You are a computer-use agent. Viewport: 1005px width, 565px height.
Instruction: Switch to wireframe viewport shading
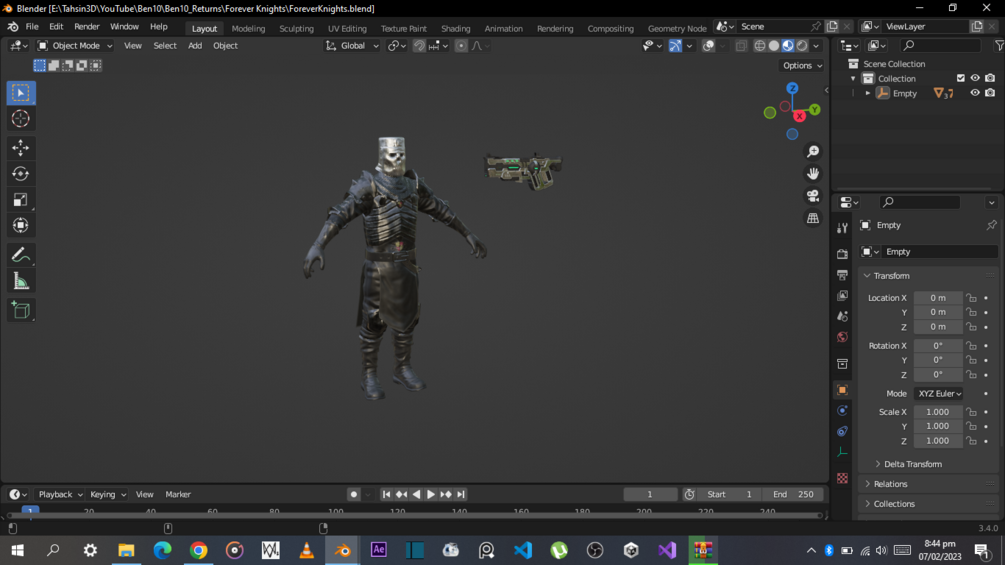[x=760, y=45]
